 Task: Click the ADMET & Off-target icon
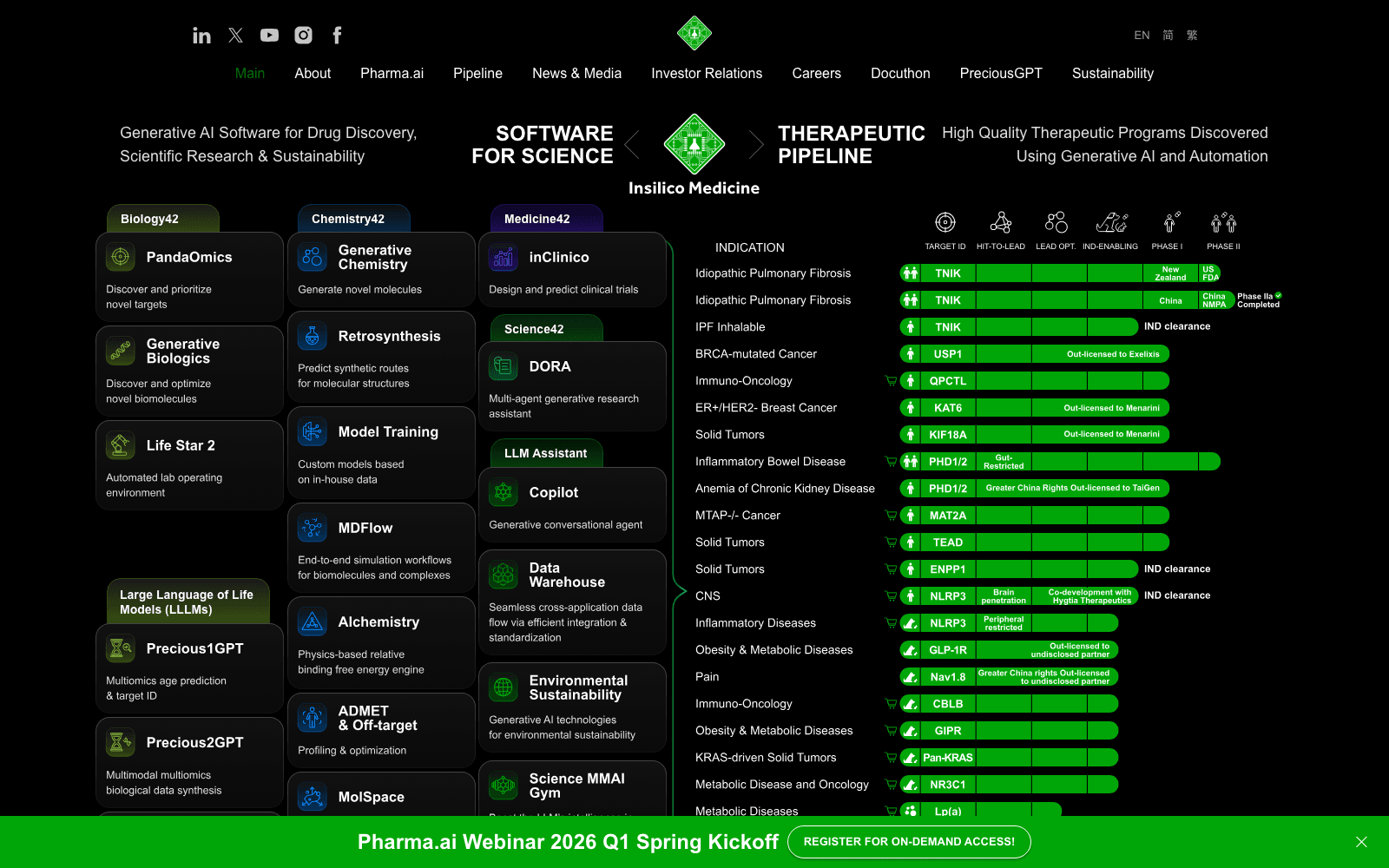coord(313,718)
